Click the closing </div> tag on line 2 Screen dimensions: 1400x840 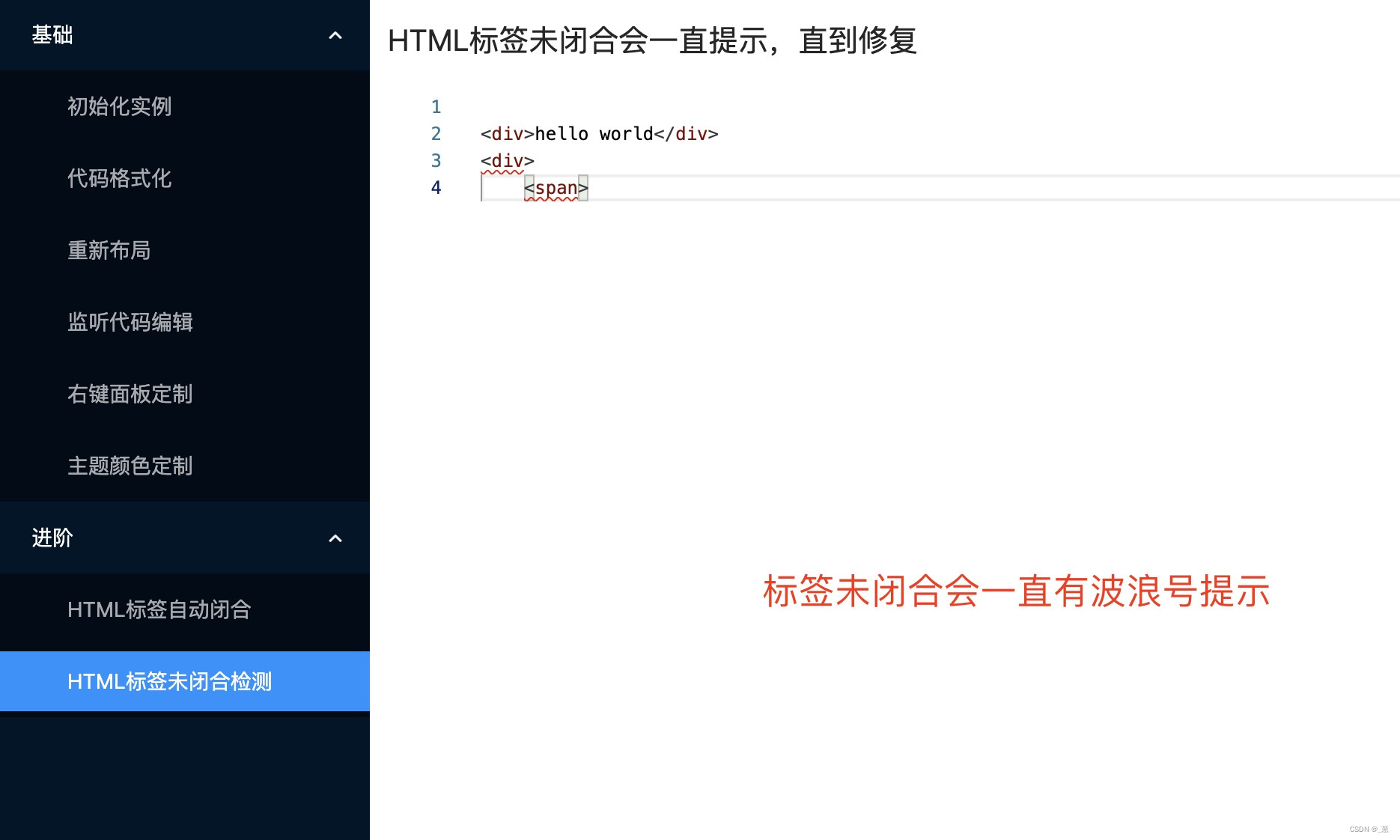pos(687,134)
